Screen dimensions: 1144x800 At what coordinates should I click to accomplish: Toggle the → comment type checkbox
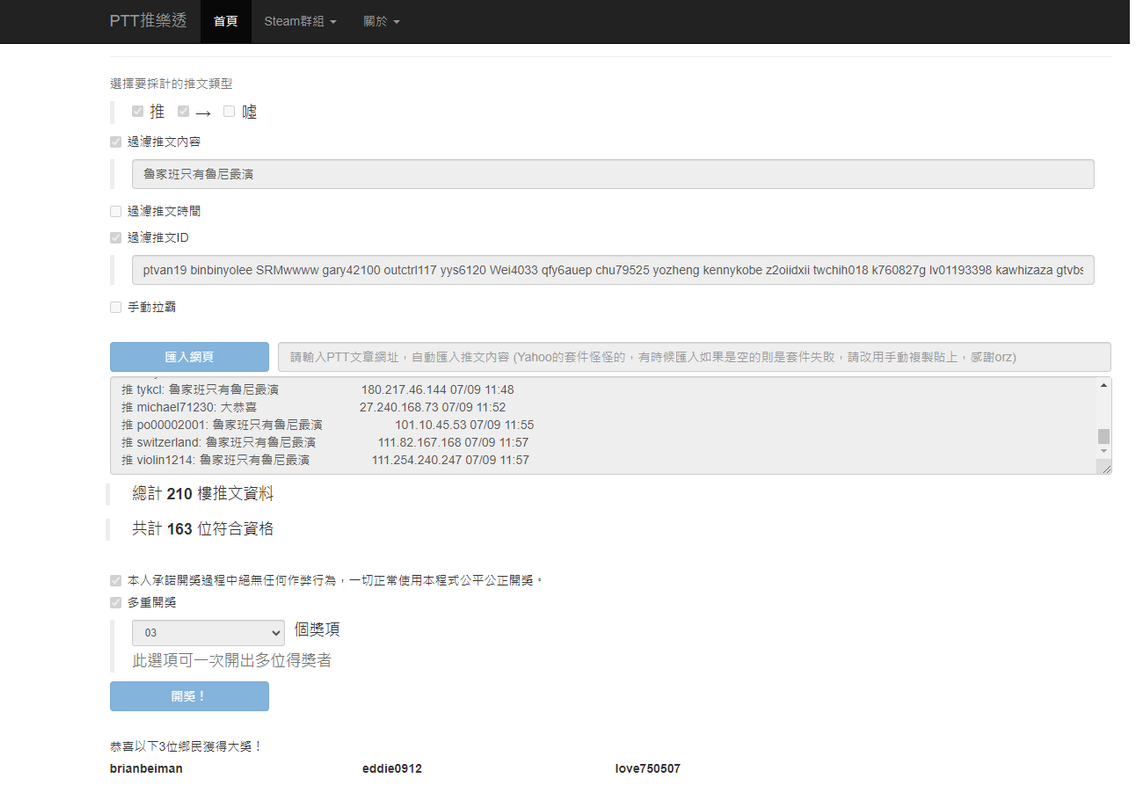point(183,112)
